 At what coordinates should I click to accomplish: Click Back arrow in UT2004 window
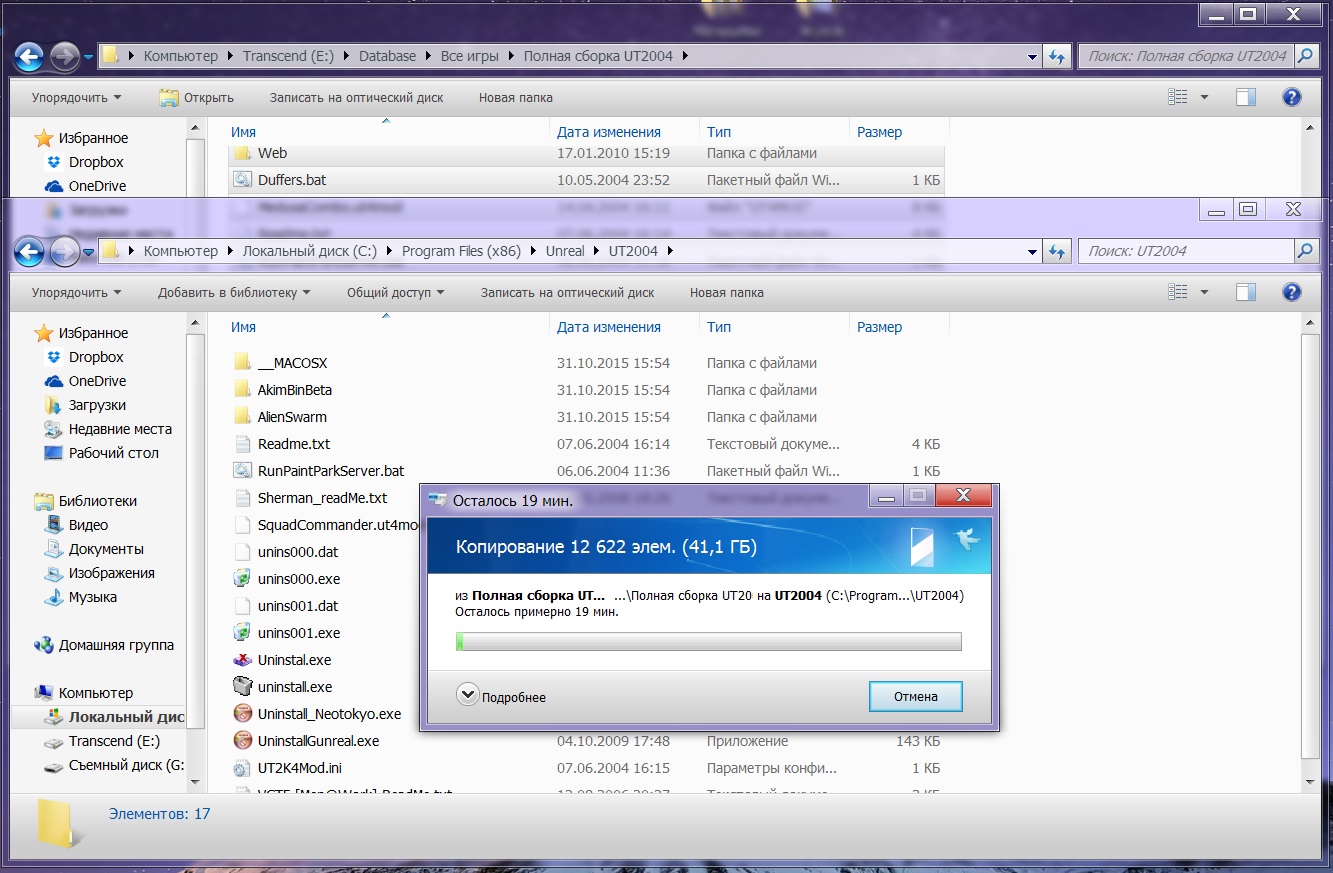pos(29,251)
